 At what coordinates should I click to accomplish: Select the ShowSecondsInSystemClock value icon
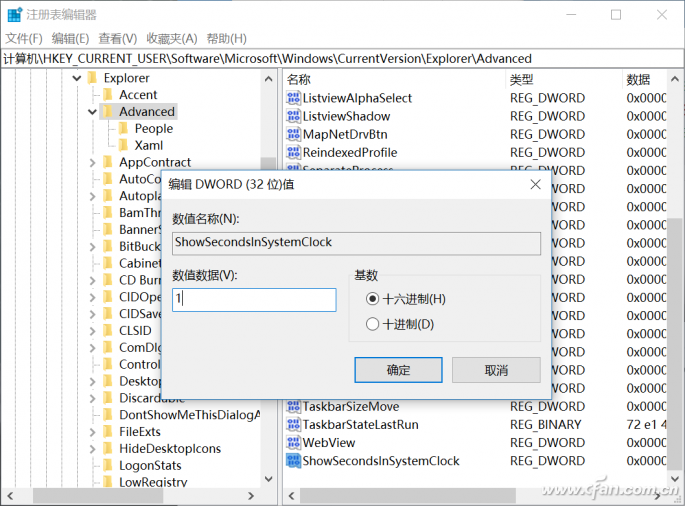pos(294,461)
